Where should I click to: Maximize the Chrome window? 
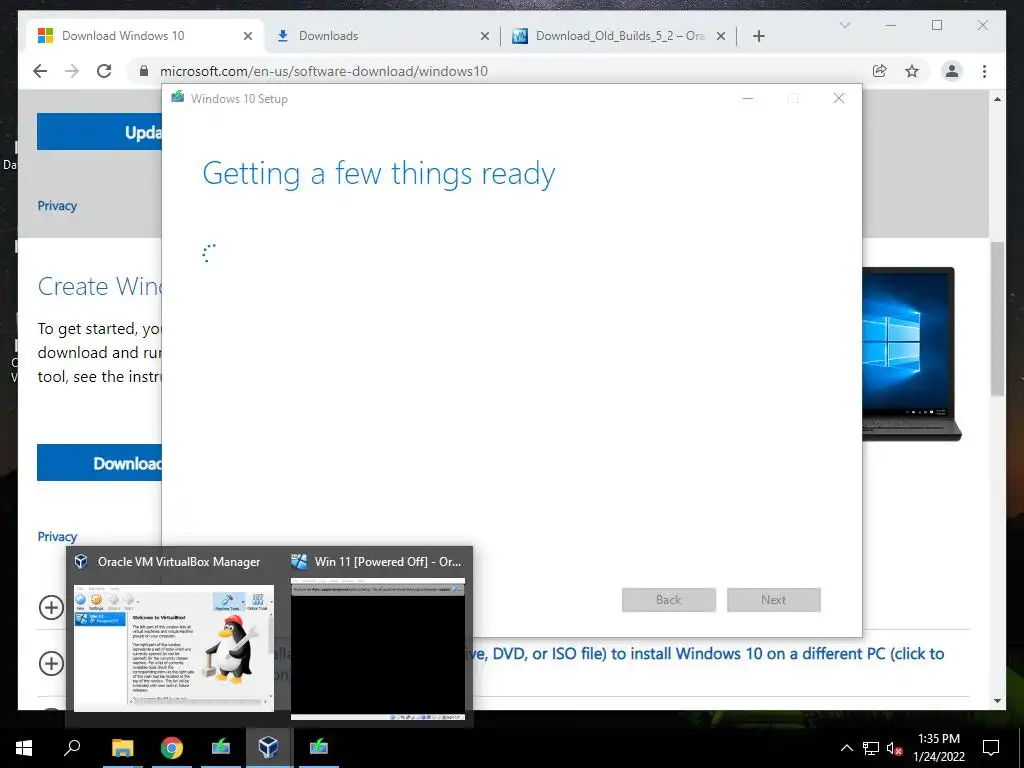[x=937, y=25]
